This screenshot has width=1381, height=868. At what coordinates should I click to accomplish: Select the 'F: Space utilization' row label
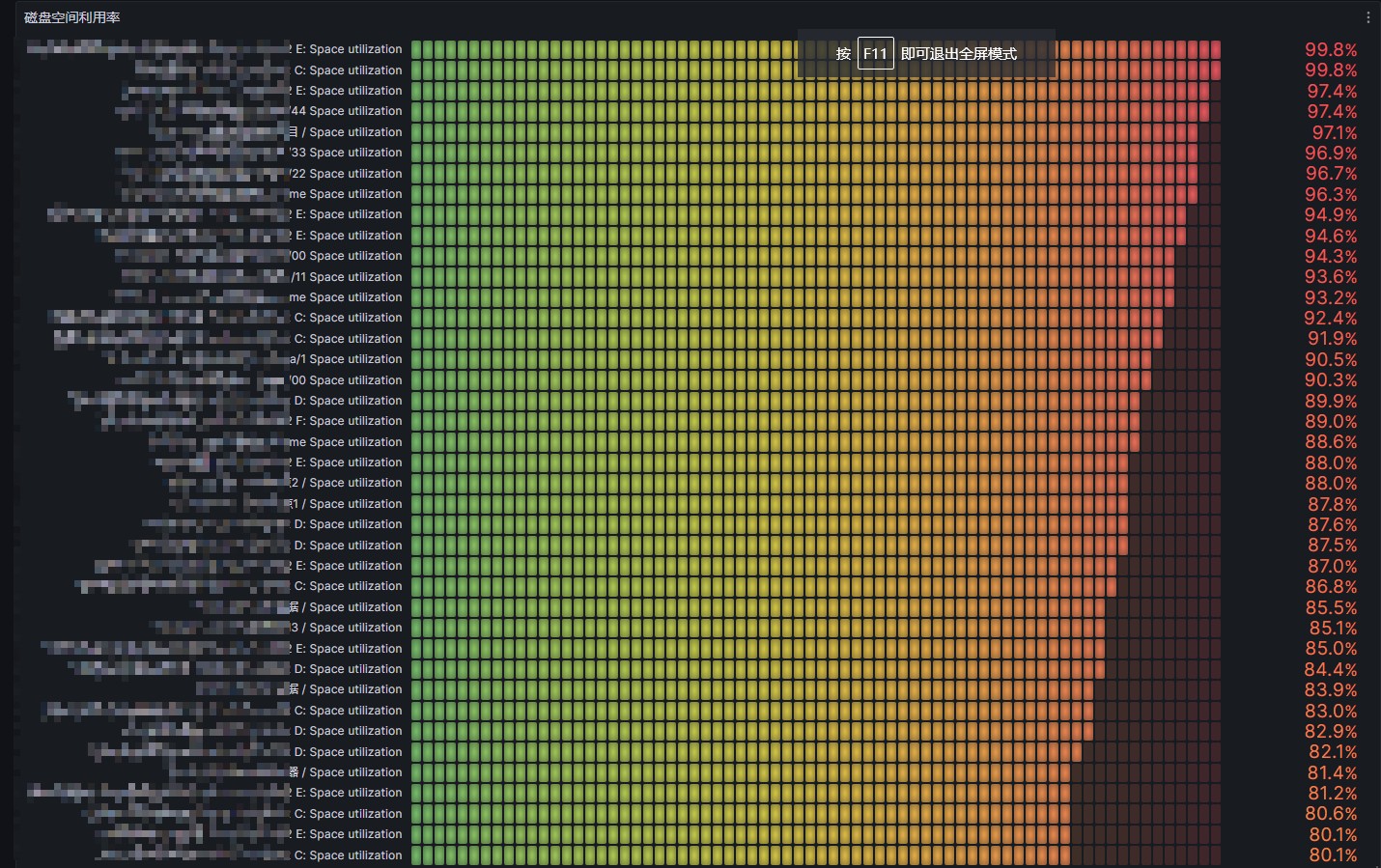click(348, 421)
